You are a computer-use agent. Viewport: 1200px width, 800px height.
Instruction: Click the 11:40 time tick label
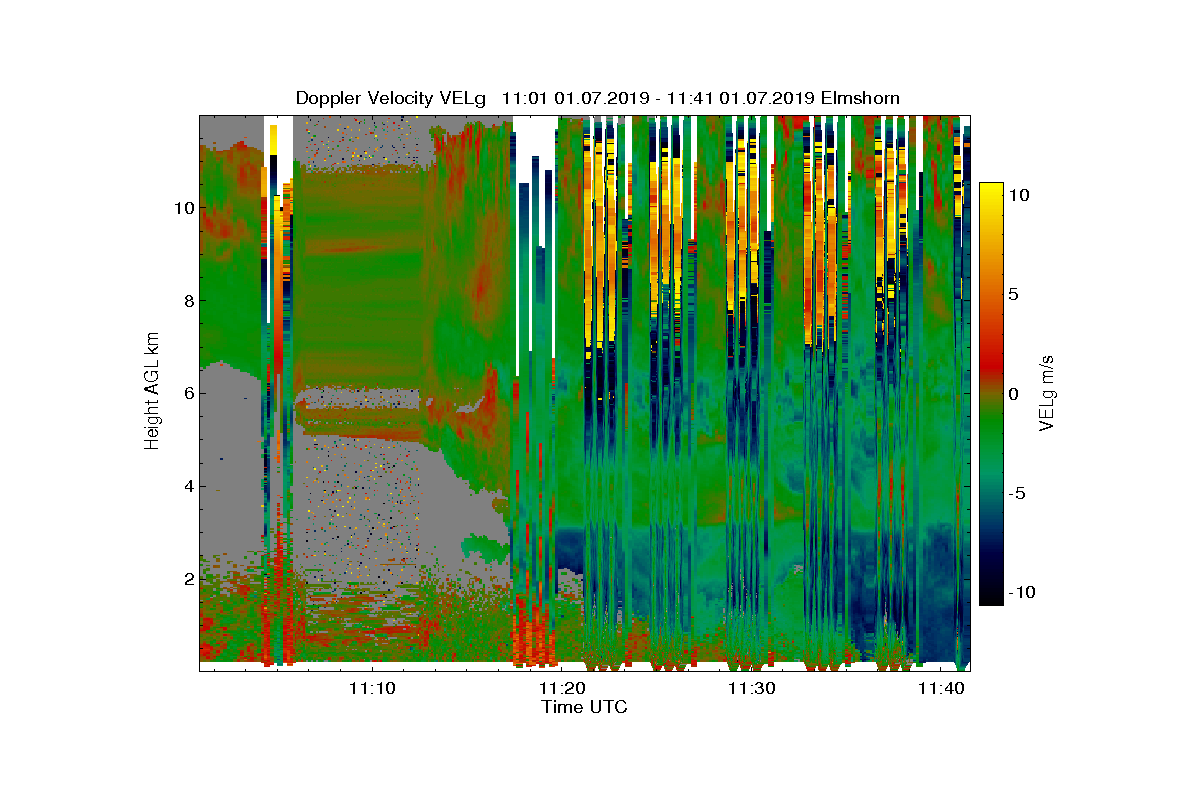click(x=941, y=688)
